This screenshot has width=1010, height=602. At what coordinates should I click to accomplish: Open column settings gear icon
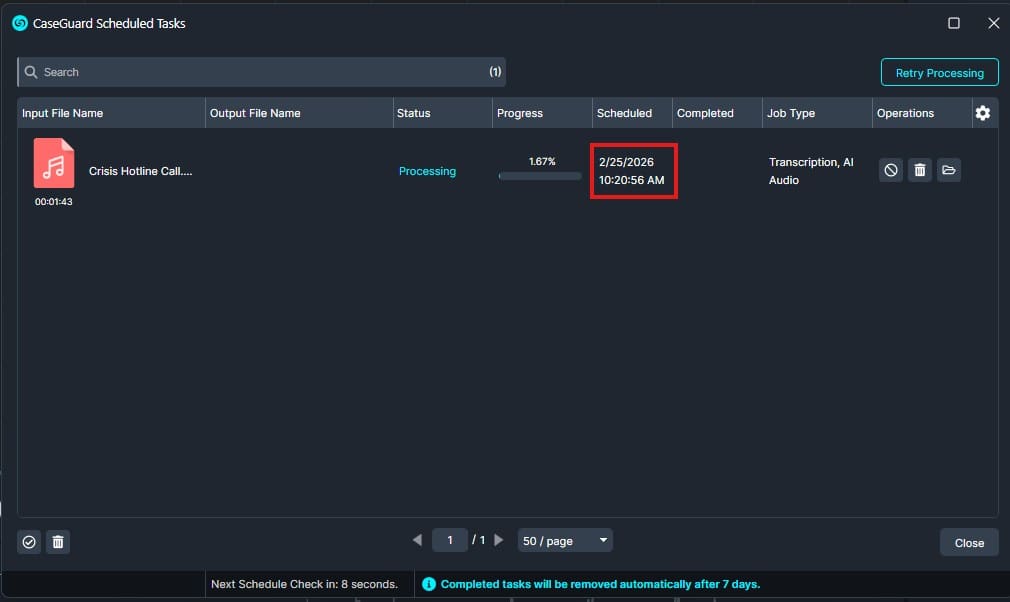point(983,113)
